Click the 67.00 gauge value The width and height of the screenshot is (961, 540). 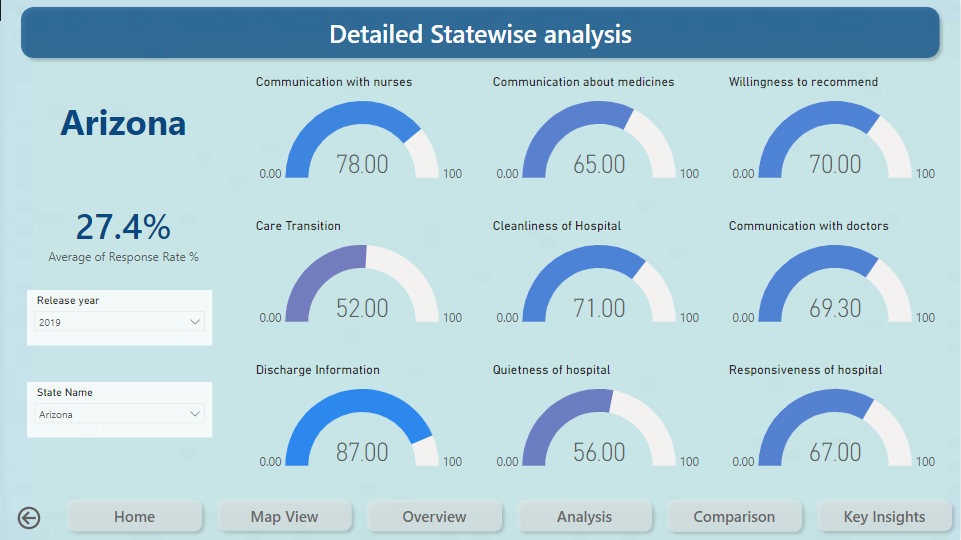835,452
